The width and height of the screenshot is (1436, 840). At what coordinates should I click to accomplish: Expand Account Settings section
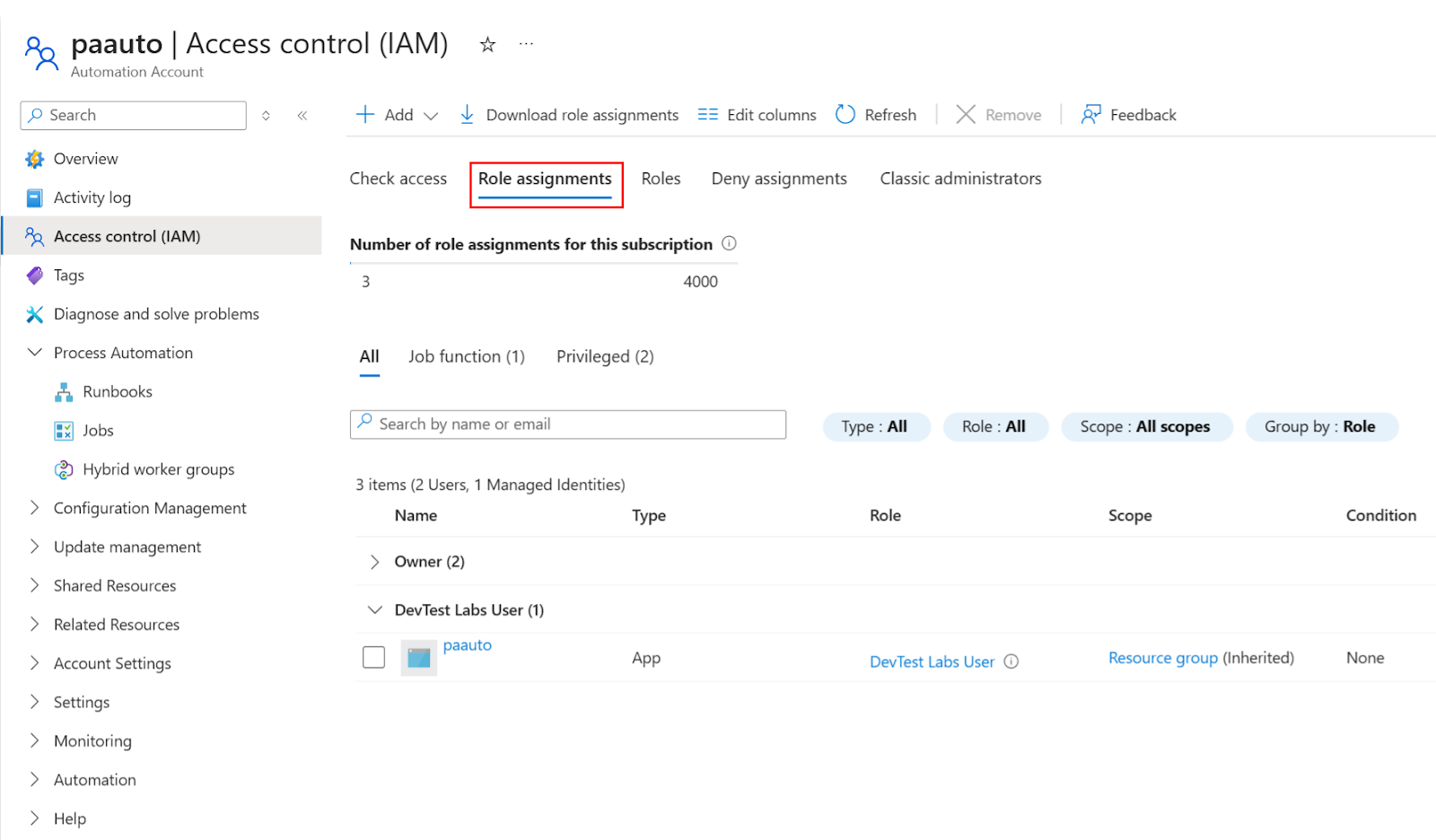[34, 663]
